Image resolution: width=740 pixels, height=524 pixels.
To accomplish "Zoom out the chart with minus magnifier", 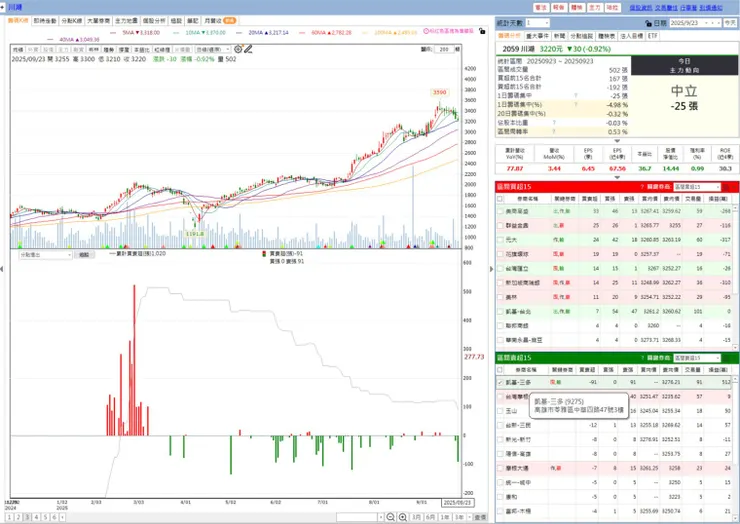I will (390, 517).
